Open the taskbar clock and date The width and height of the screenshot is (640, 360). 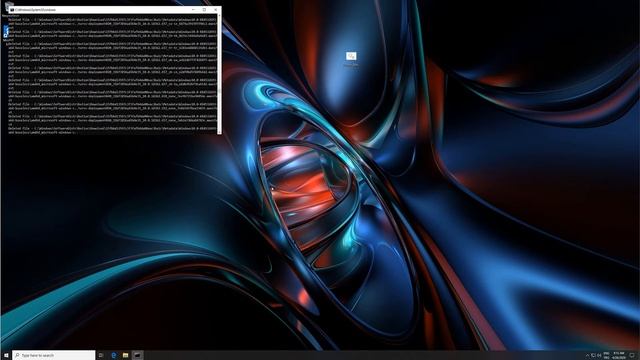pyautogui.click(x=619, y=355)
